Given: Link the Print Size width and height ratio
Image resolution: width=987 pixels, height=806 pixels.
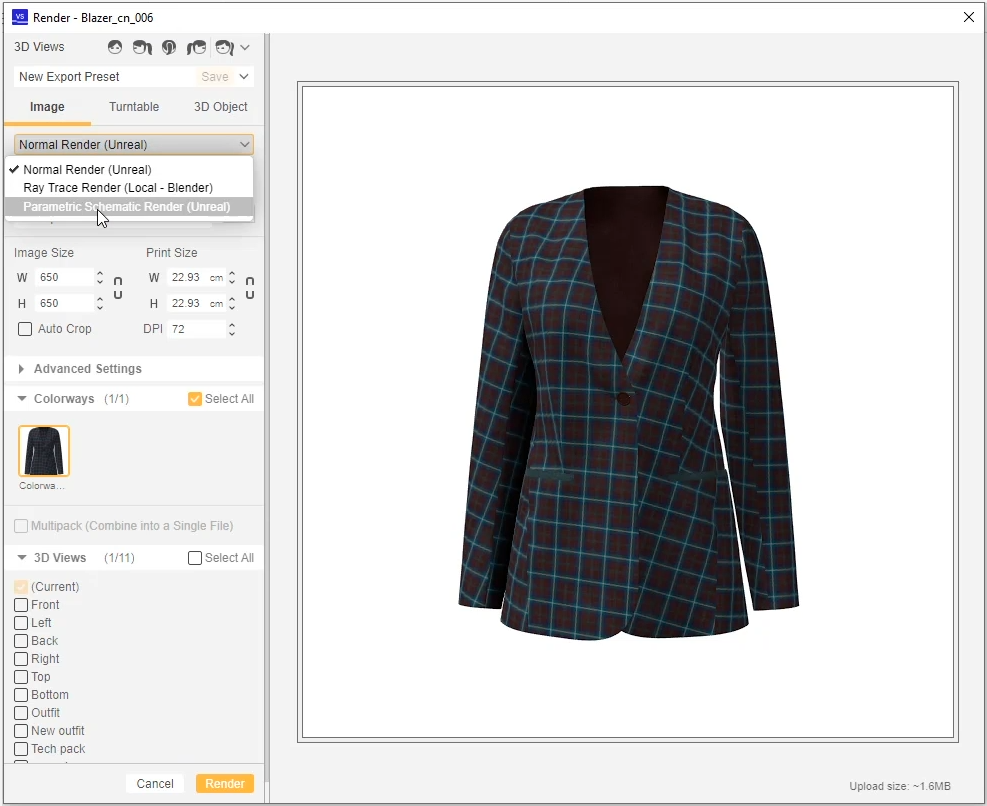Looking at the screenshot, I should pyautogui.click(x=249, y=290).
